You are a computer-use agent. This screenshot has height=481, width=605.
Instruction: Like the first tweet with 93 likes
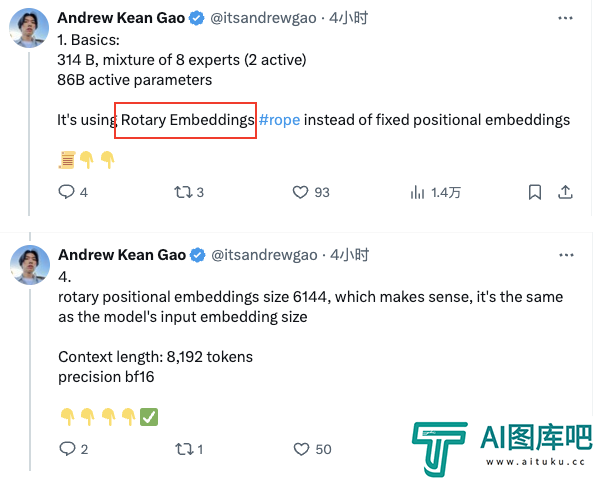[x=300, y=192]
